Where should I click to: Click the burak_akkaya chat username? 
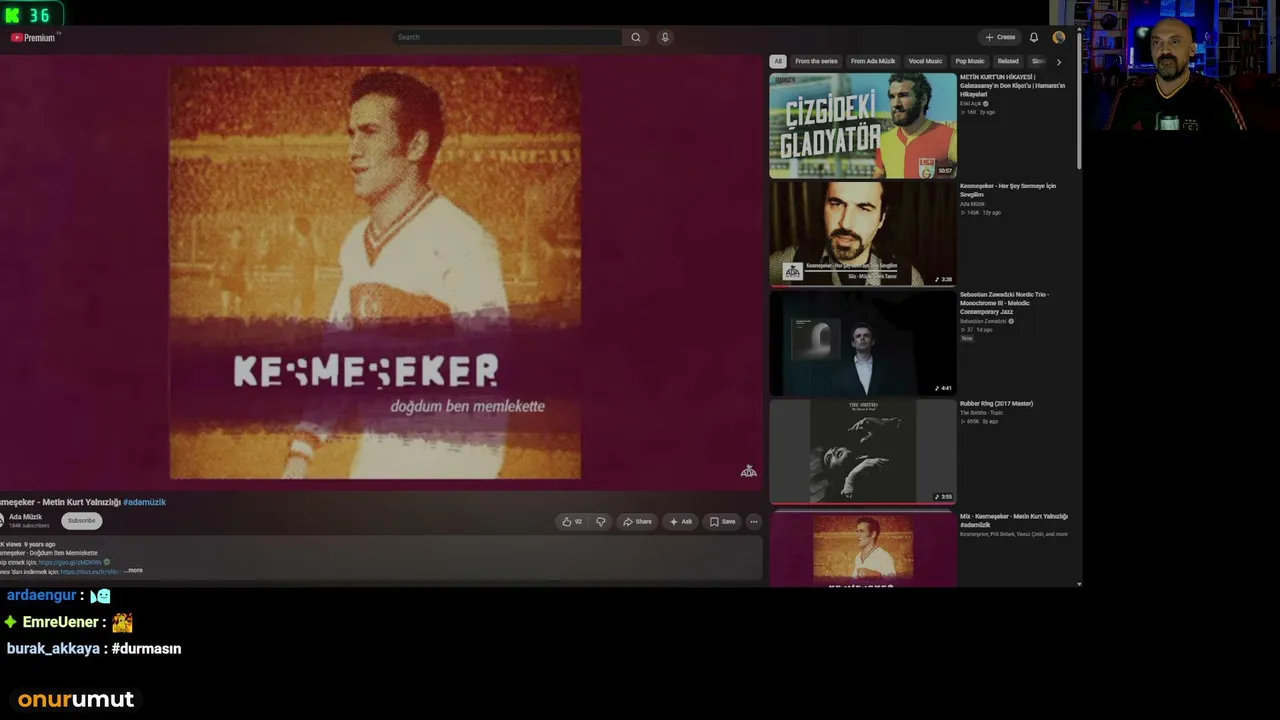53,649
